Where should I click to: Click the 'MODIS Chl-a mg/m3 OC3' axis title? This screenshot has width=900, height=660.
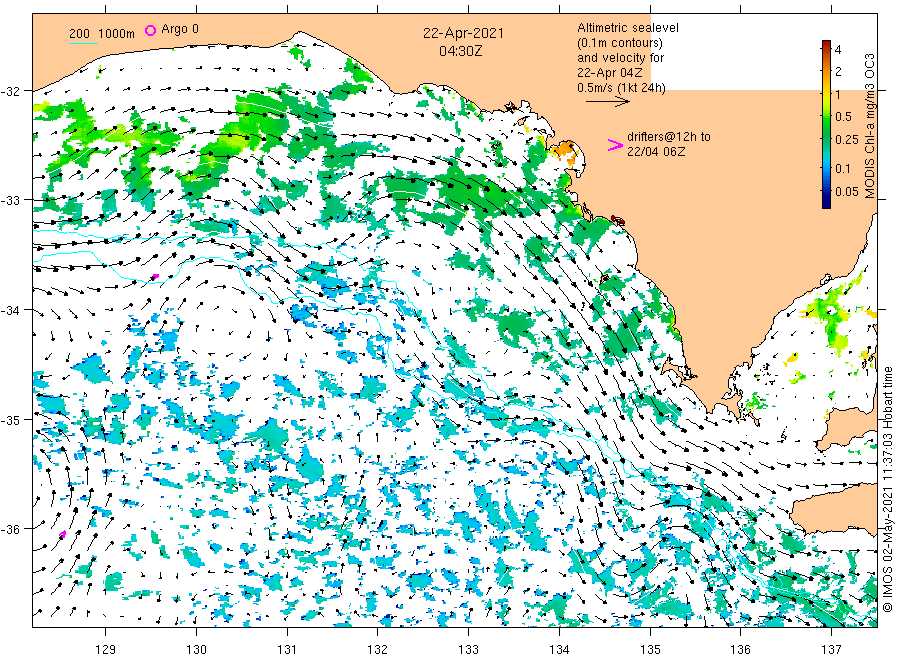click(870, 126)
